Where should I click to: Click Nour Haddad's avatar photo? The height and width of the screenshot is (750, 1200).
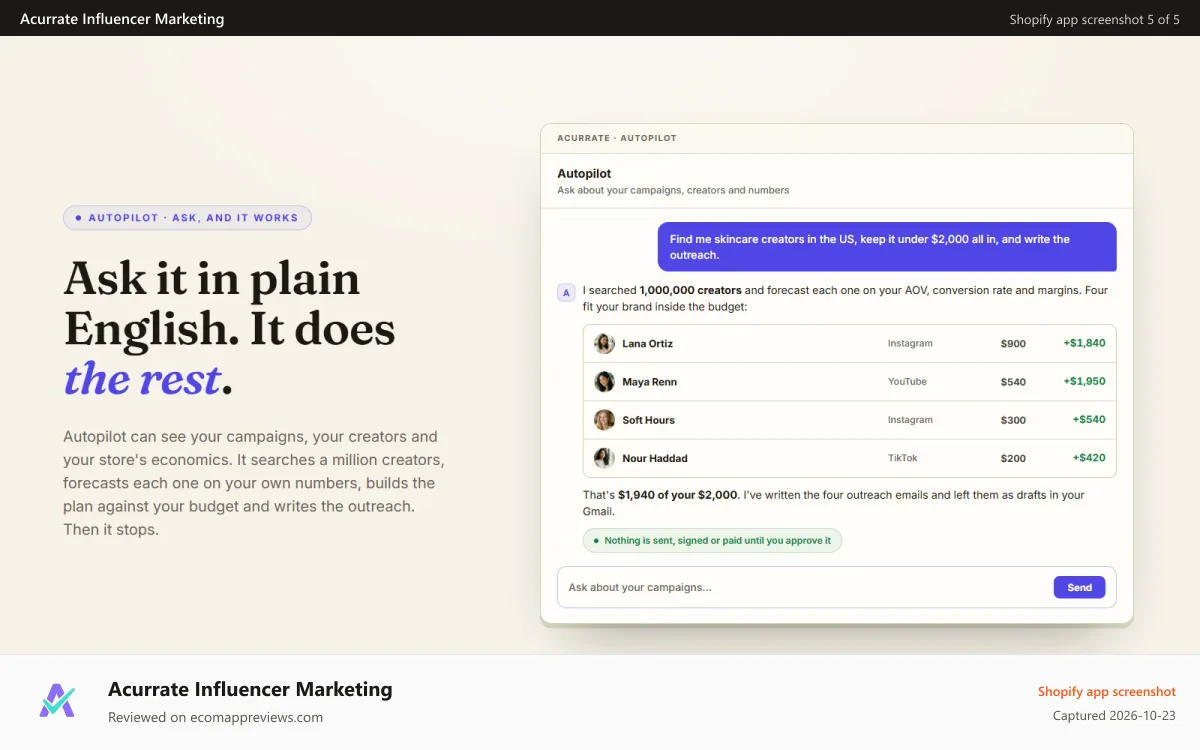(604, 458)
